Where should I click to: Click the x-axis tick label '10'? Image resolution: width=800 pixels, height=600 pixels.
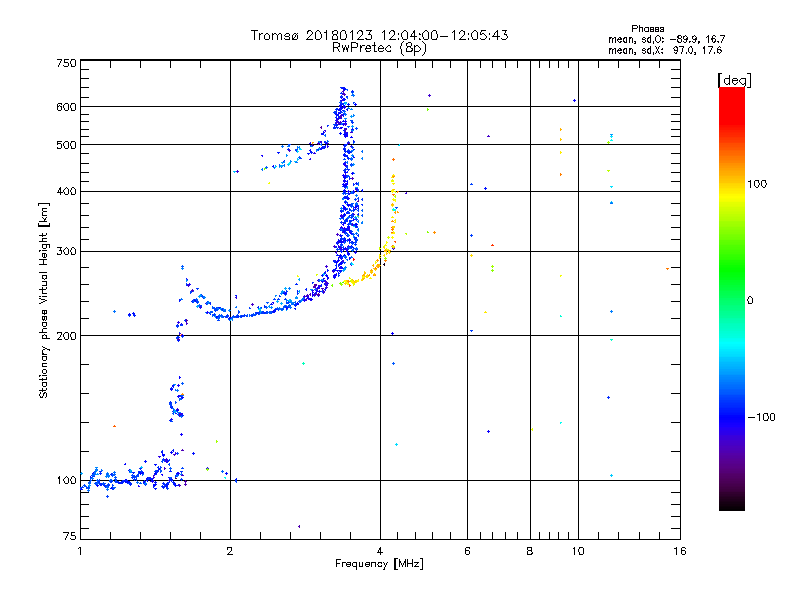[x=578, y=551]
